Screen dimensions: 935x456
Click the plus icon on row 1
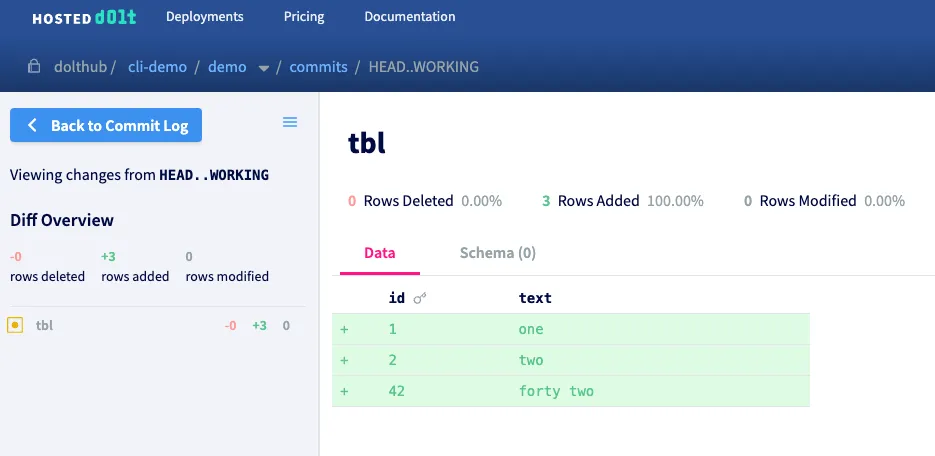pyautogui.click(x=344, y=329)
